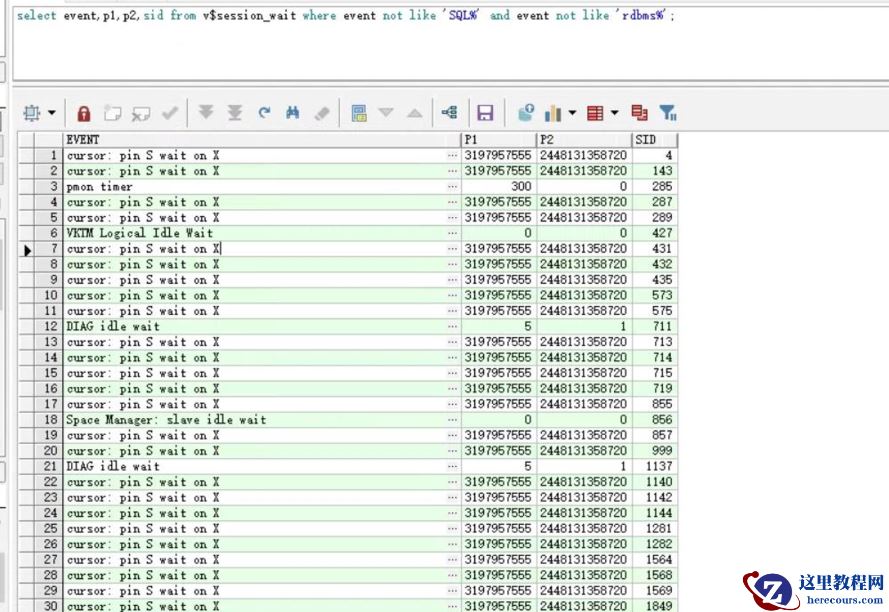This screenshot has width=889, height=612.
Task: Click the top-left grid corner select-all cell
Action: coord(27,140)
